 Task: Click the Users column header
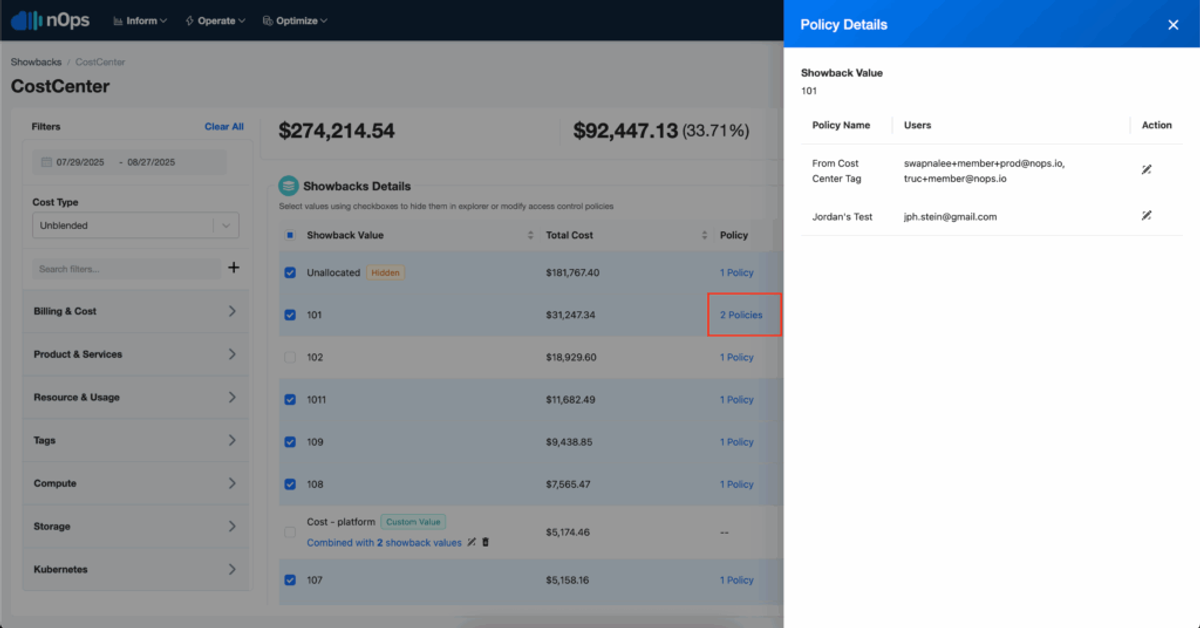[917, 125]
